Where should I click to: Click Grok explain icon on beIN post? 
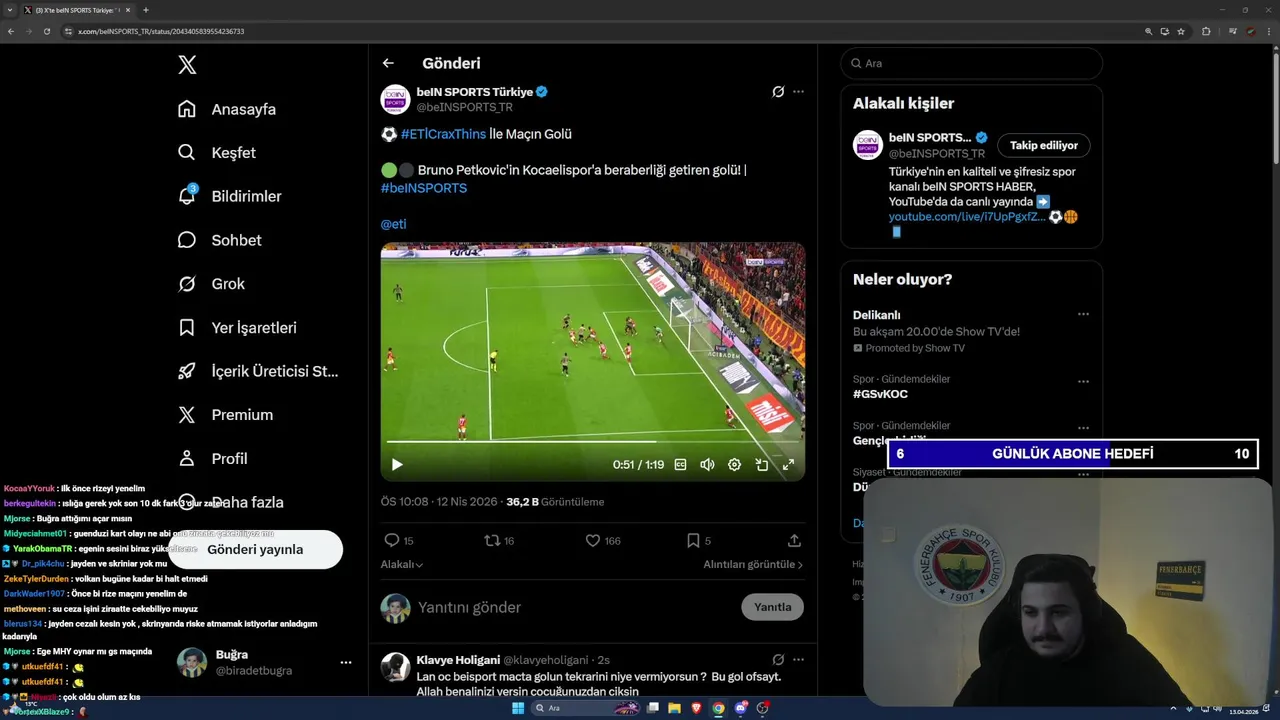(x=778, y=92)
